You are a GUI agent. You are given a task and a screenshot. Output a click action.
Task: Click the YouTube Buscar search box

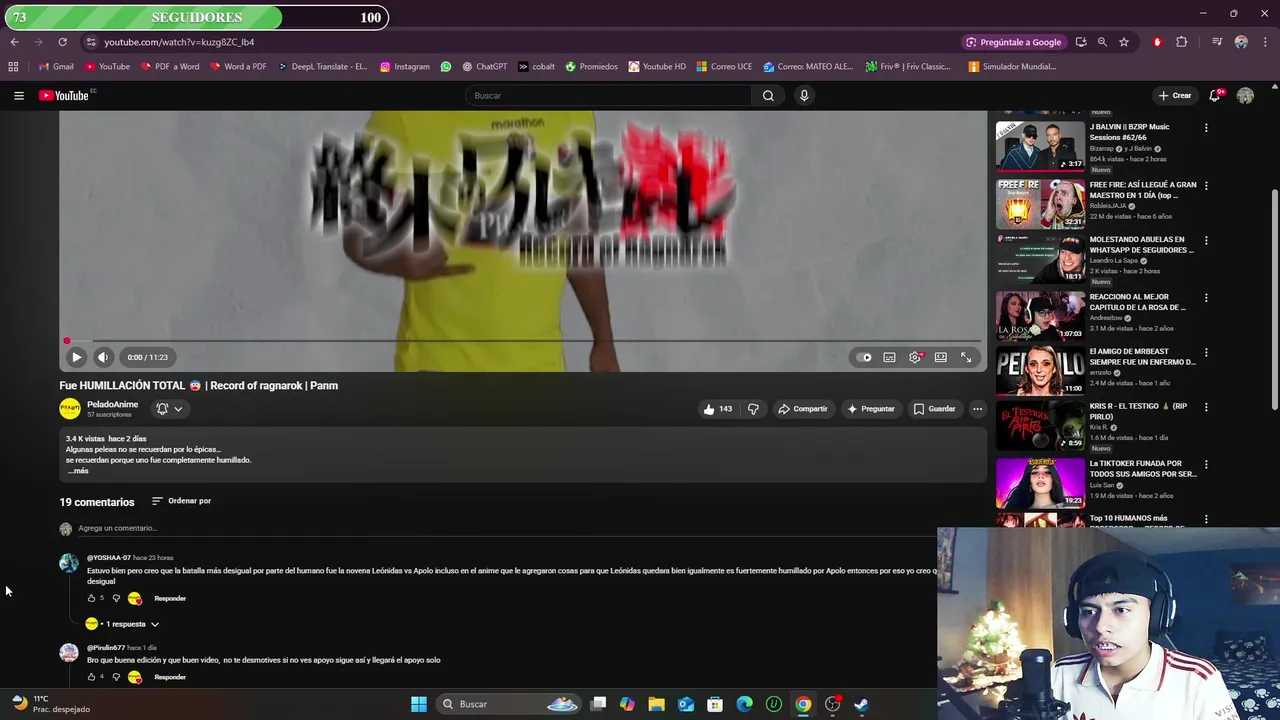click(608, 95)
